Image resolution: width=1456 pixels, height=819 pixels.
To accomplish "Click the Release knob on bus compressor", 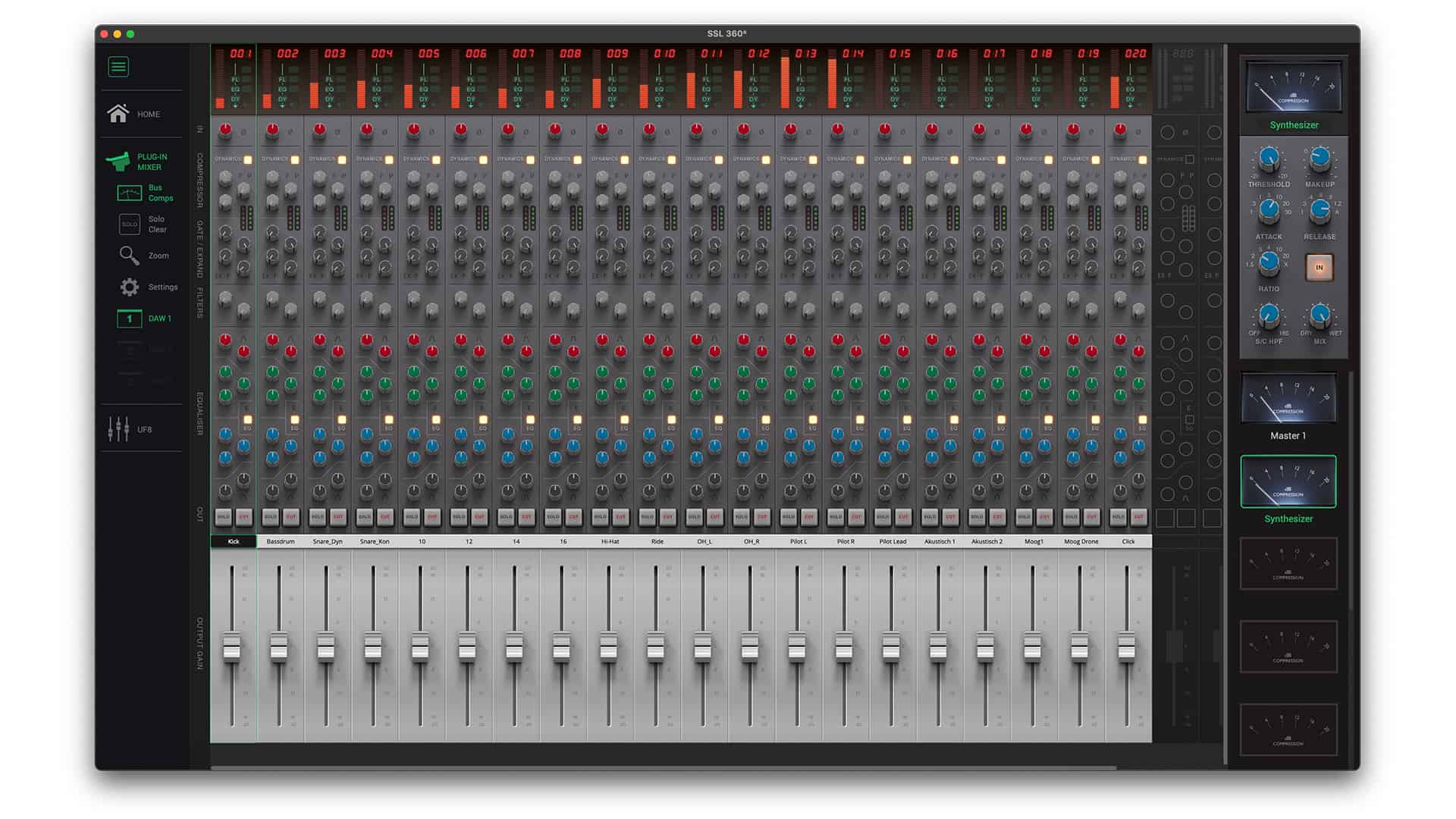I will coord(1319,212).
